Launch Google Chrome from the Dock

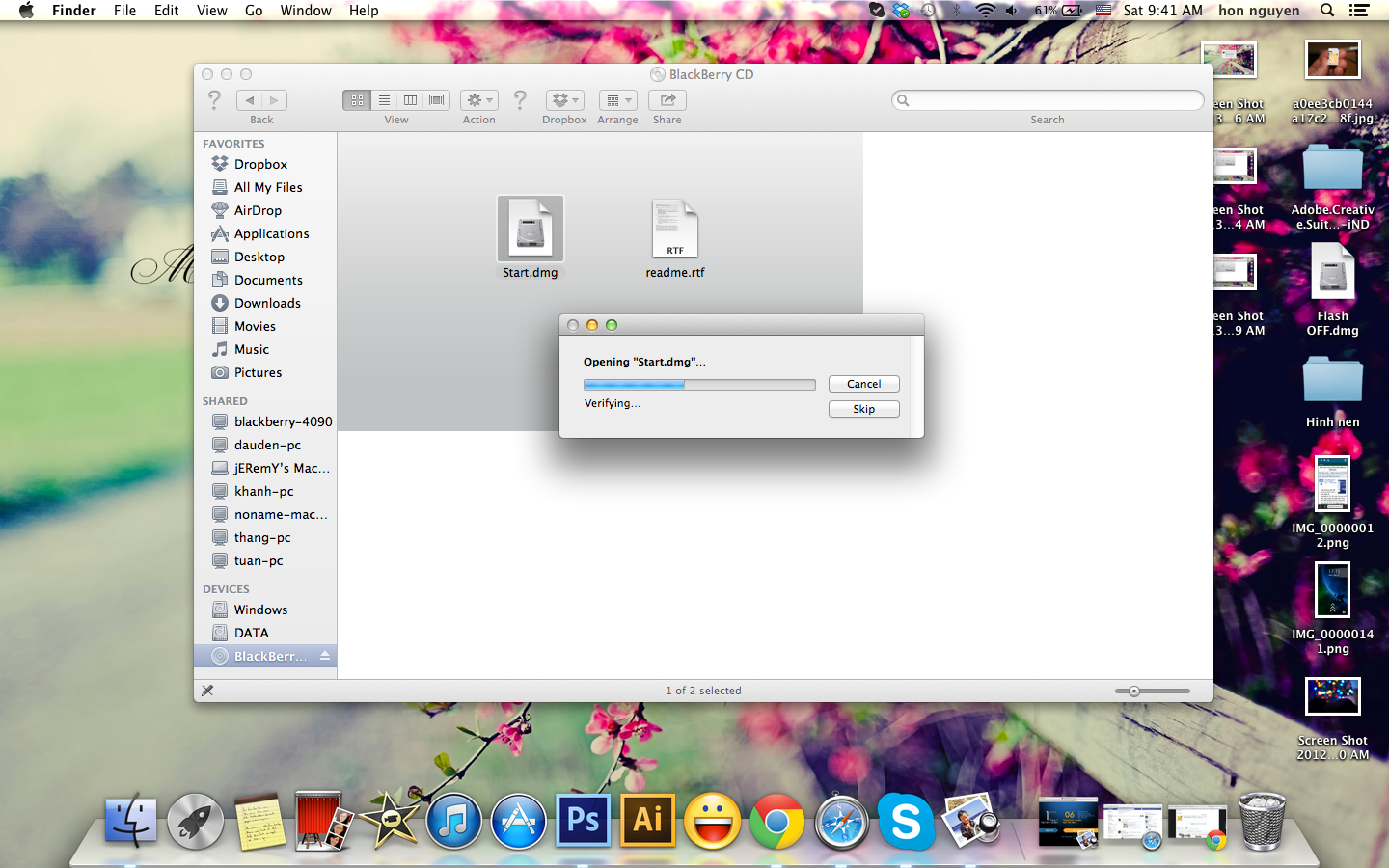[x=776, y=821]
